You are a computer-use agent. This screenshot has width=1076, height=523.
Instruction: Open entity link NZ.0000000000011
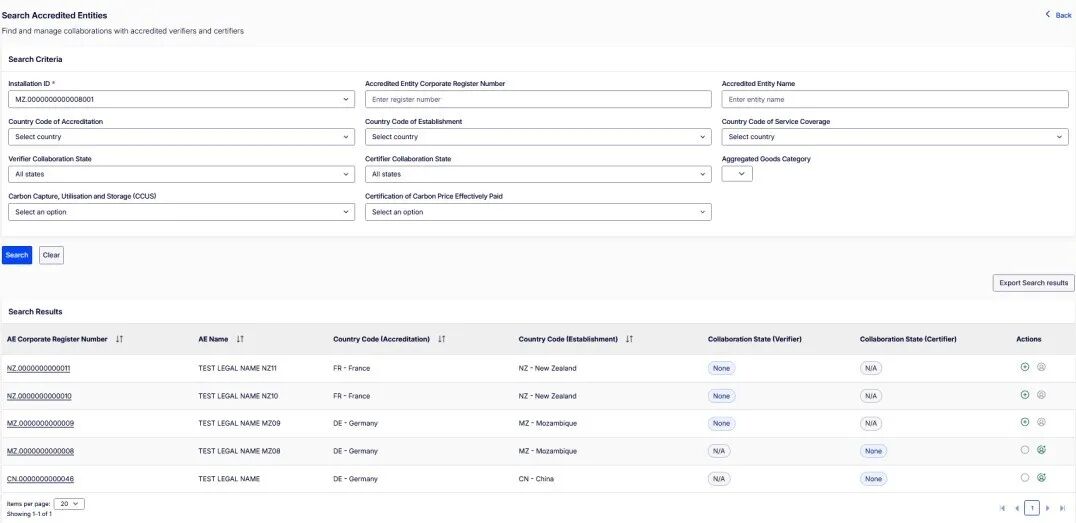[x=38, y=369]
